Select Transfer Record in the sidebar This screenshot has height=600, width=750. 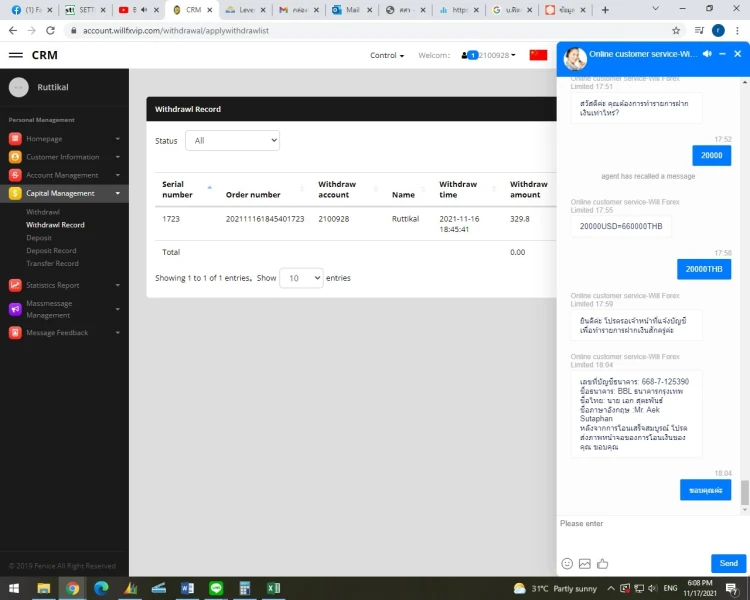click(x=52, y=264)
